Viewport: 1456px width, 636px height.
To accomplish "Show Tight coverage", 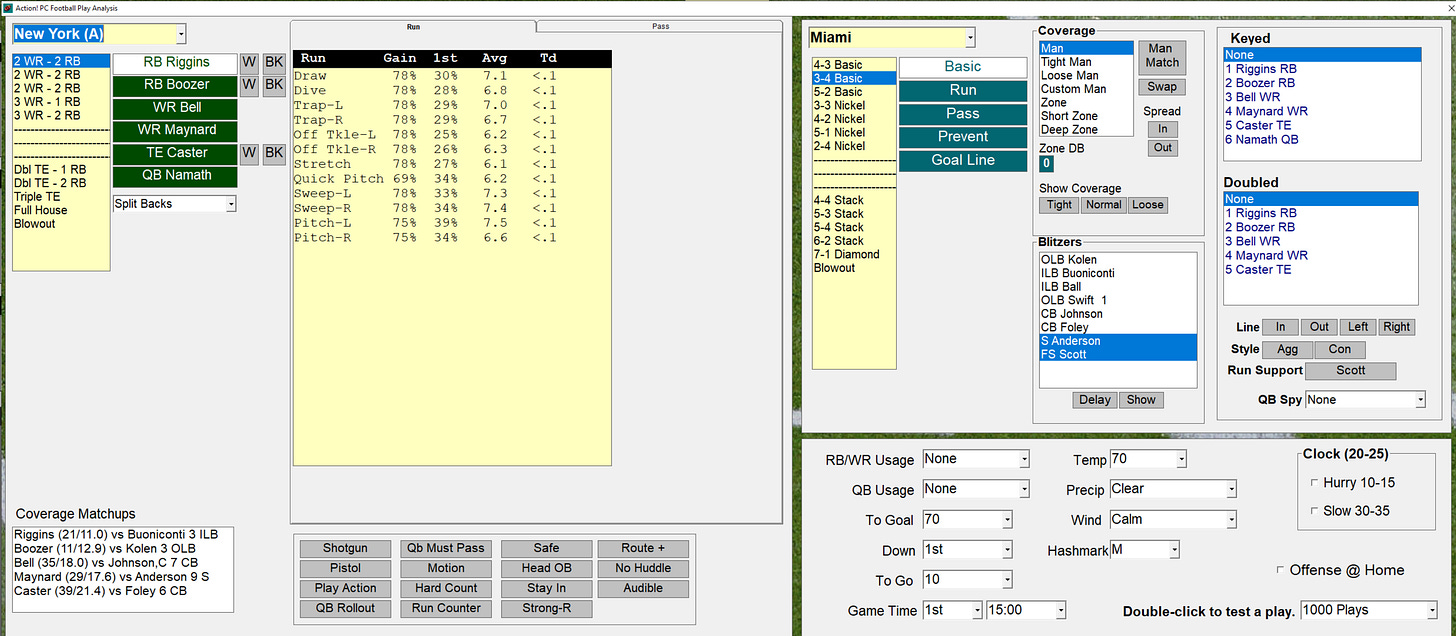I will point(1059,205).
